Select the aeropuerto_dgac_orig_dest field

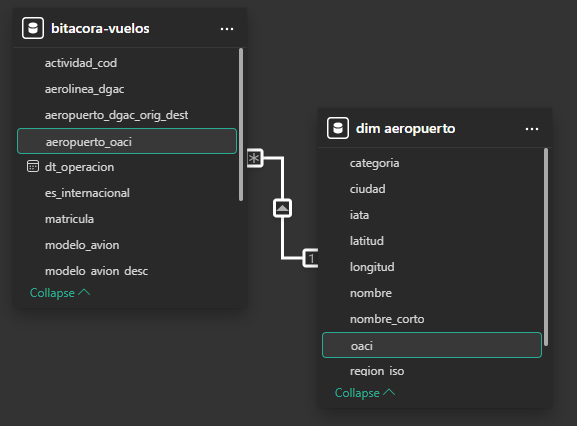pos(127,115)
